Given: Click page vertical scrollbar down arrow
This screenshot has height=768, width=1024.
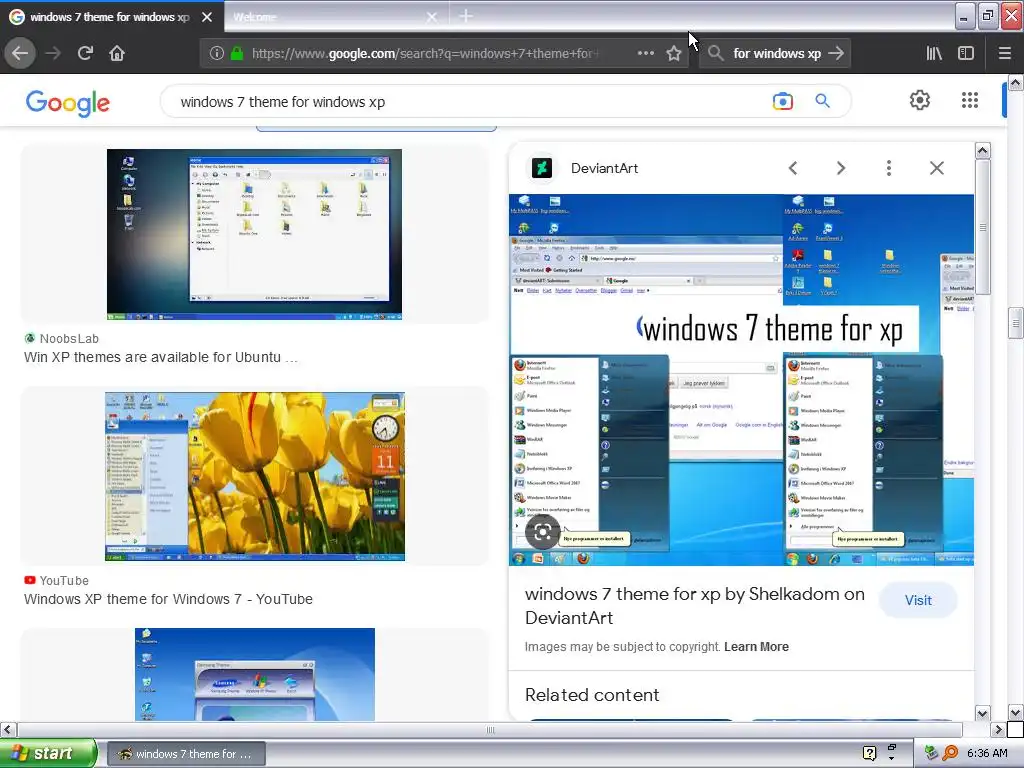Looking at the screenshot, I should tap(1015, 712).
